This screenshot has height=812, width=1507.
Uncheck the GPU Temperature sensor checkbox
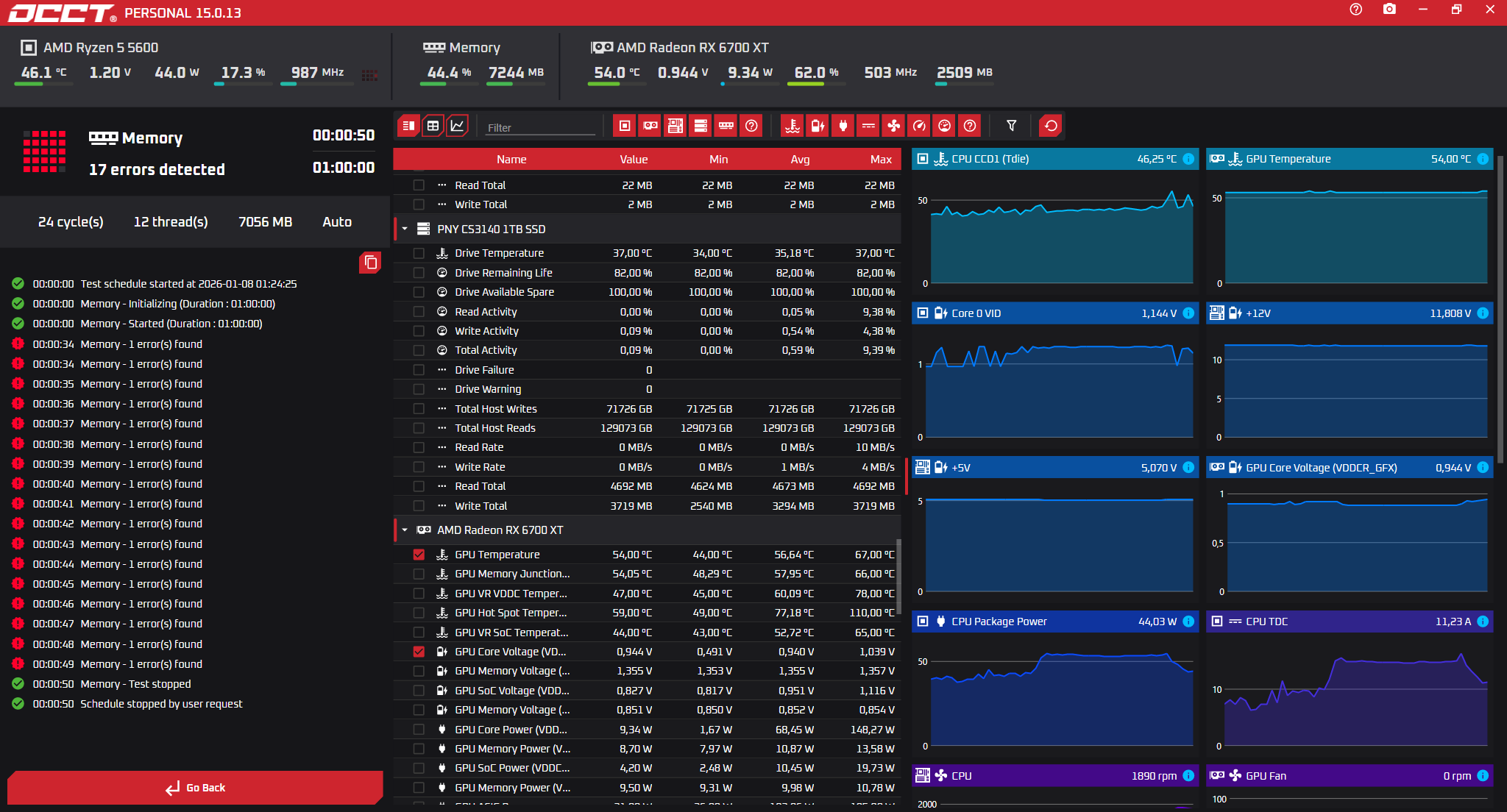pyautogui.click(x=419, y=555)
